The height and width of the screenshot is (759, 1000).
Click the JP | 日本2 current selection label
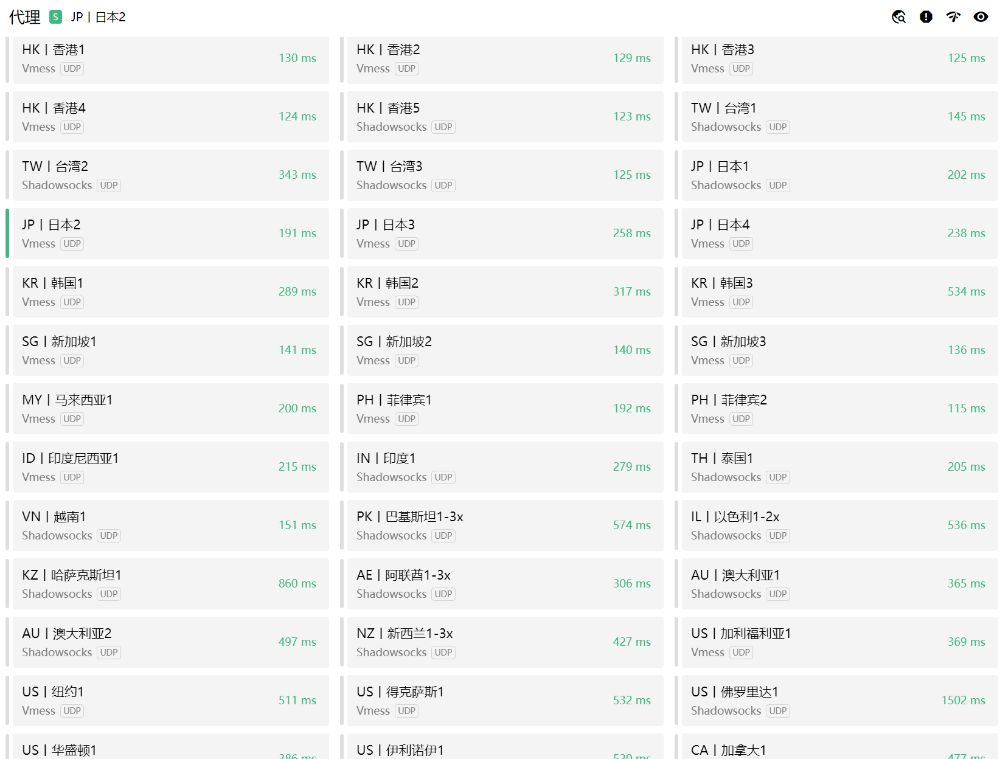(98, 17)
